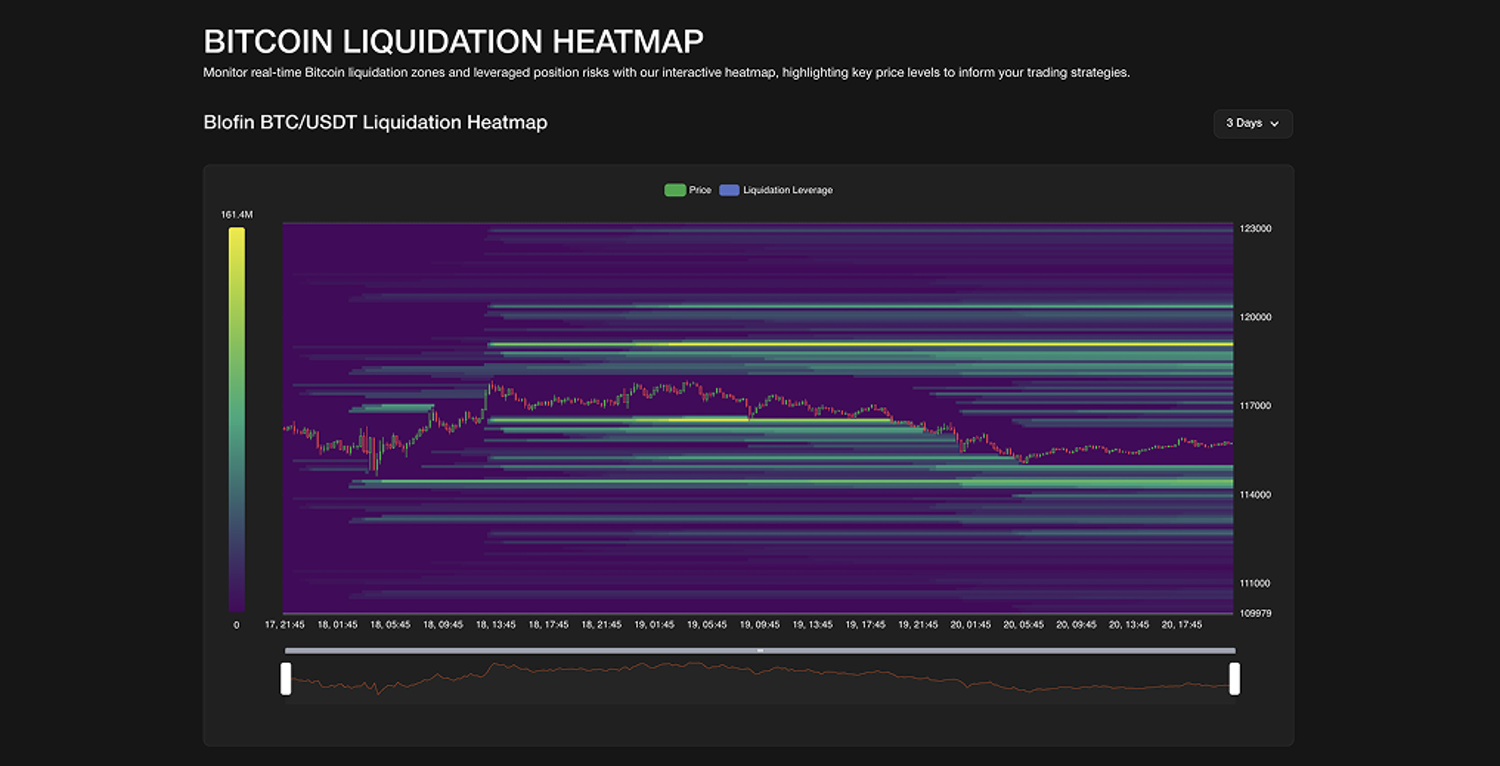Image resolution: width=1500 pixels, height=766 pixels.
Task: Click the right range slider handle
Action: click(1235, 678)
